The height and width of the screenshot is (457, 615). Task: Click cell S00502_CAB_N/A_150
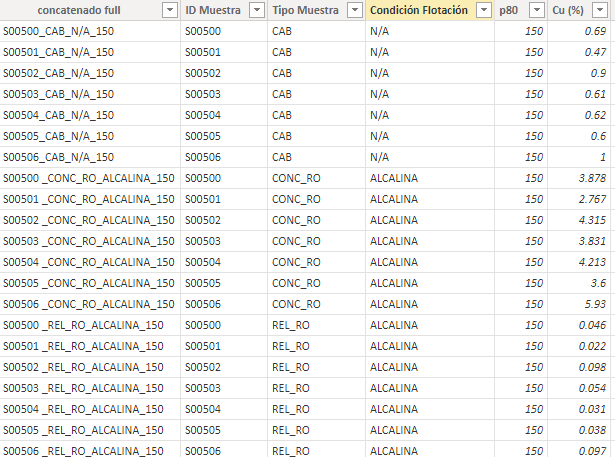click(x=90, y=73)
